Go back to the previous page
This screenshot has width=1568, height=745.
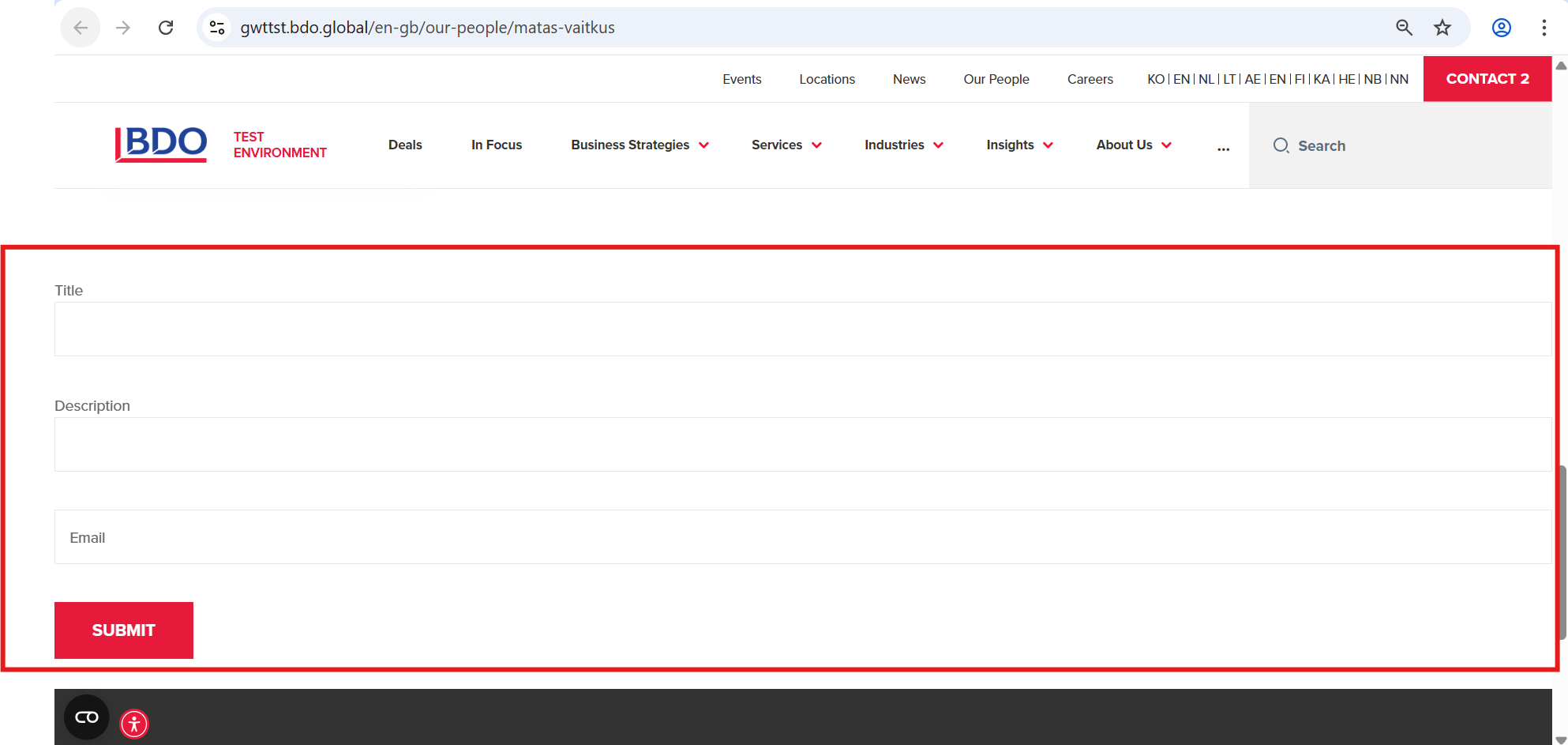pos(81,28)
